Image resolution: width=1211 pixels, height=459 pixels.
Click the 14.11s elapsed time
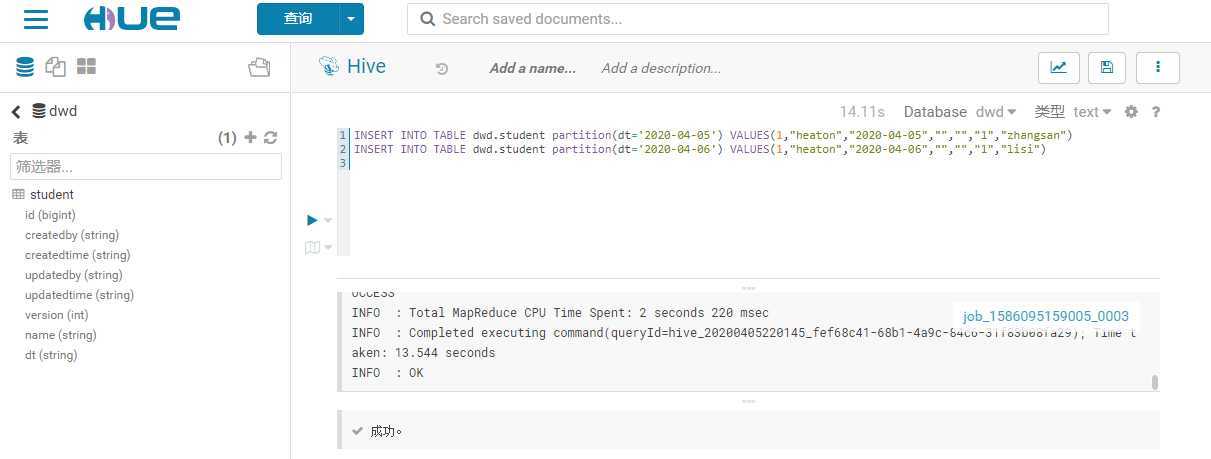point(862,112)
